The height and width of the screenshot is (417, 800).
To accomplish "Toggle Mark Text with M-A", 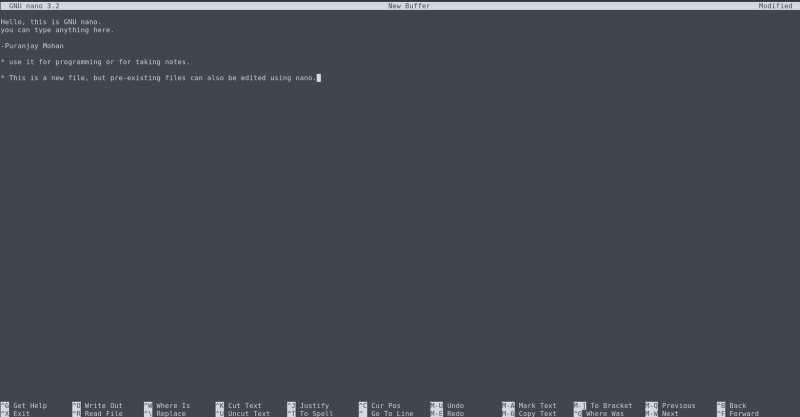I will click(x=530, y=405).
